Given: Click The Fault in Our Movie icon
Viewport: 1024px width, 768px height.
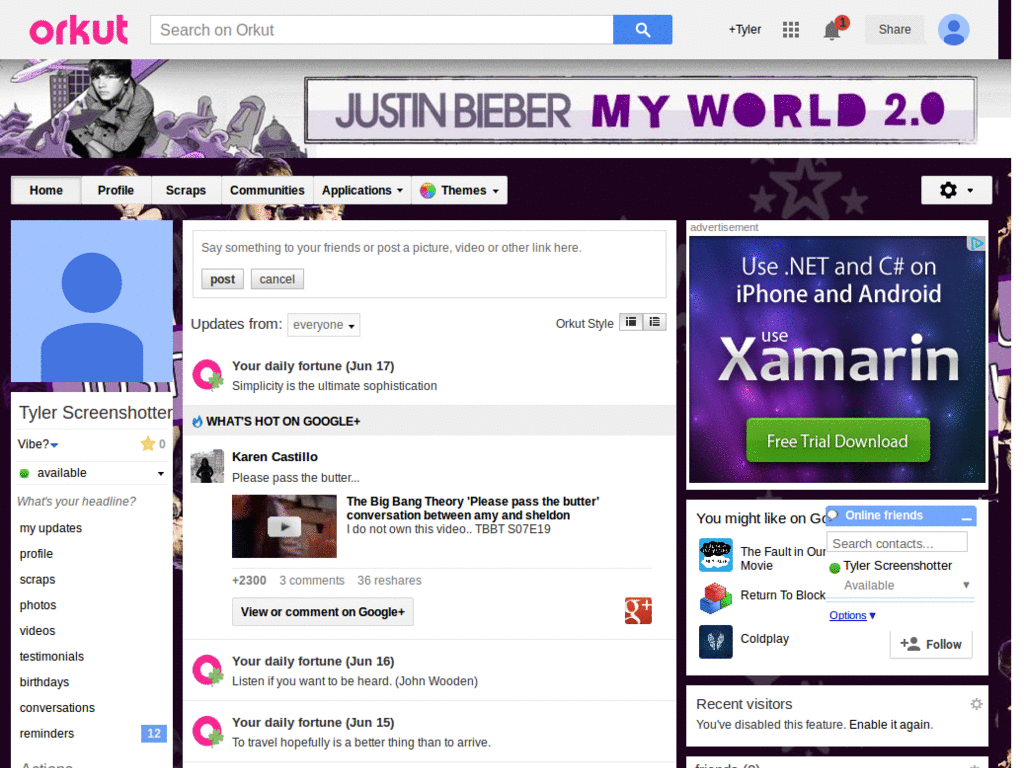Looking at the screenshot, I should point(716,555).
